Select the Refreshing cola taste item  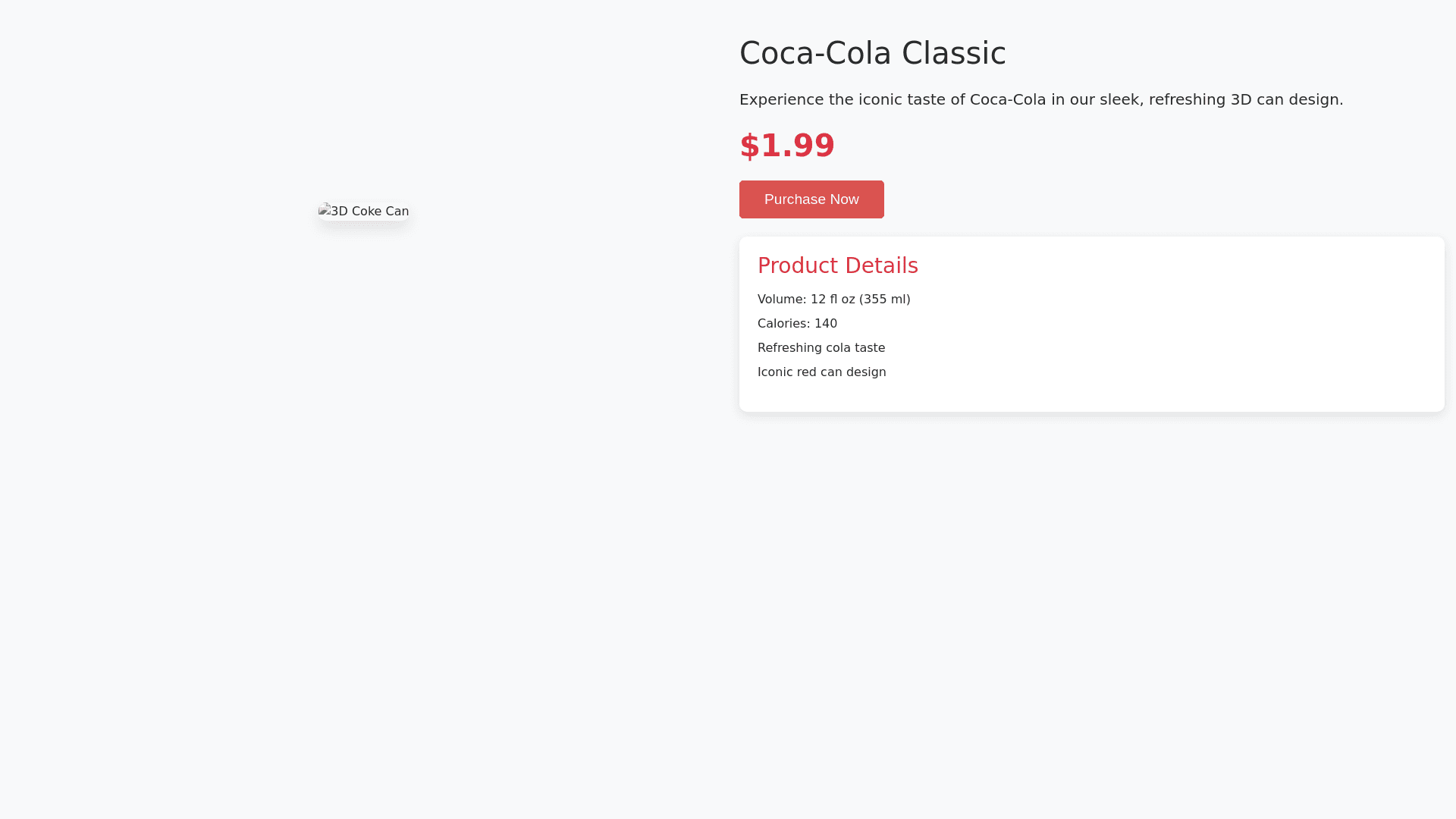pos(821,348)
